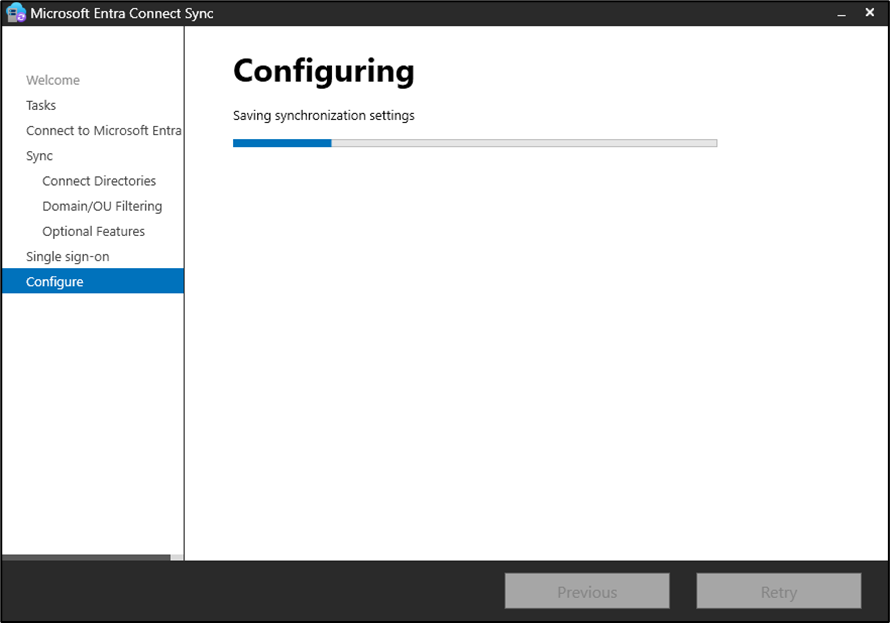Navigate to Domain/OU Filtering
890x623 pixels.
coord(102,206)
